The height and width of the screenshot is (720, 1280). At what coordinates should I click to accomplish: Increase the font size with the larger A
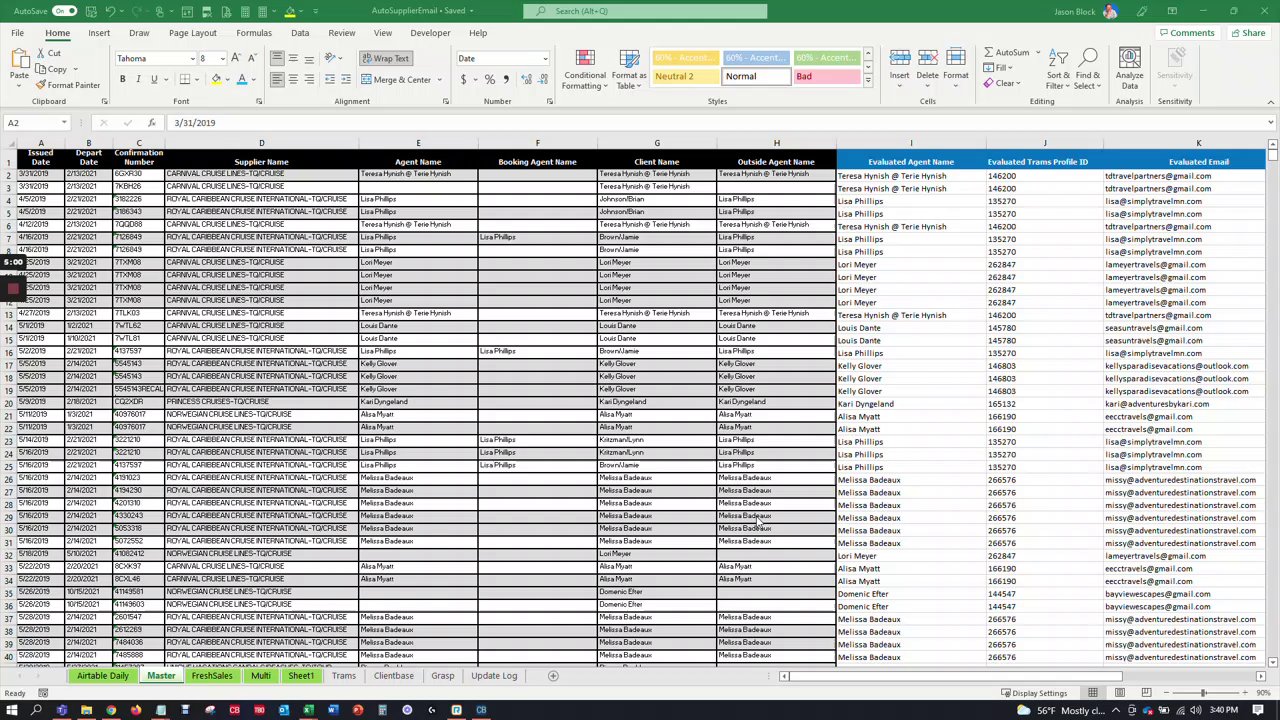(238, 58)
